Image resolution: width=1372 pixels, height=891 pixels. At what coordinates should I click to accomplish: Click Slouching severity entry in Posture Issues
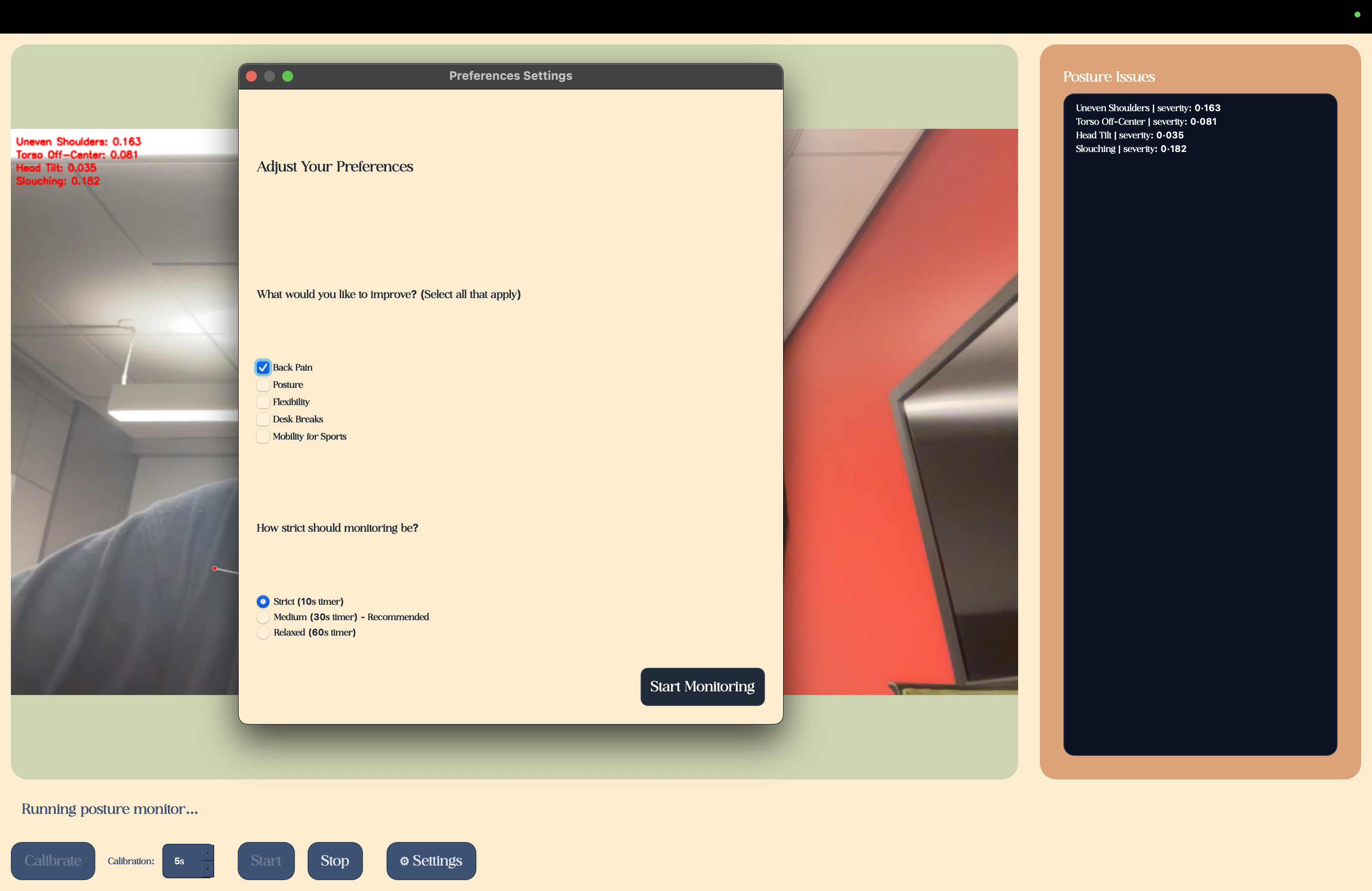pos(1131,149)
